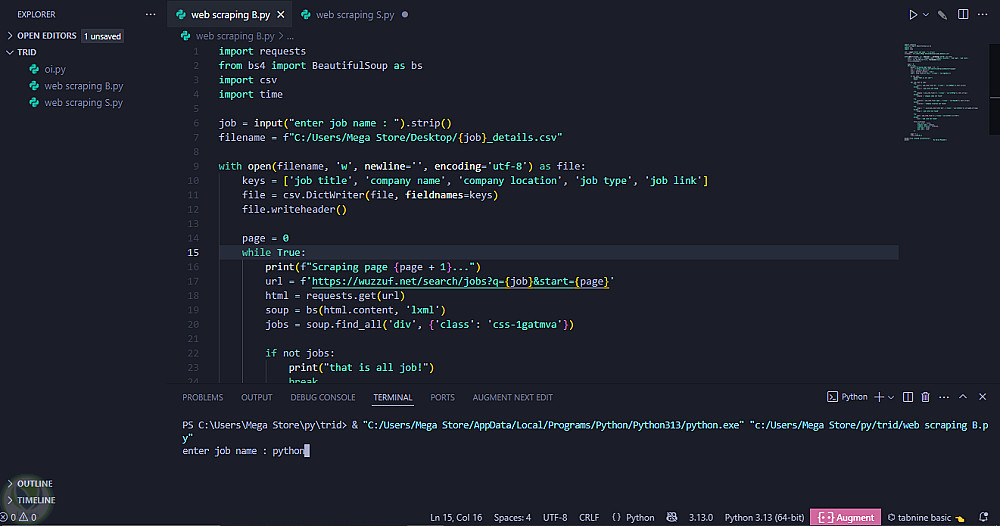Screen dimensions: 1000x526
Task: Click Python icon beside oi.py
Action: 34,69
